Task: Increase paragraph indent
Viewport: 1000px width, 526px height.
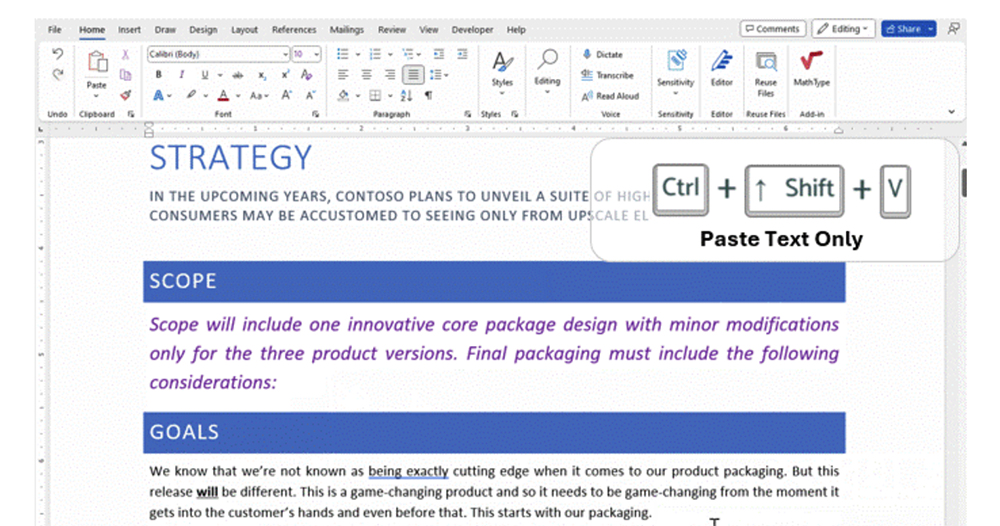Action: click(x=462, y=54)
